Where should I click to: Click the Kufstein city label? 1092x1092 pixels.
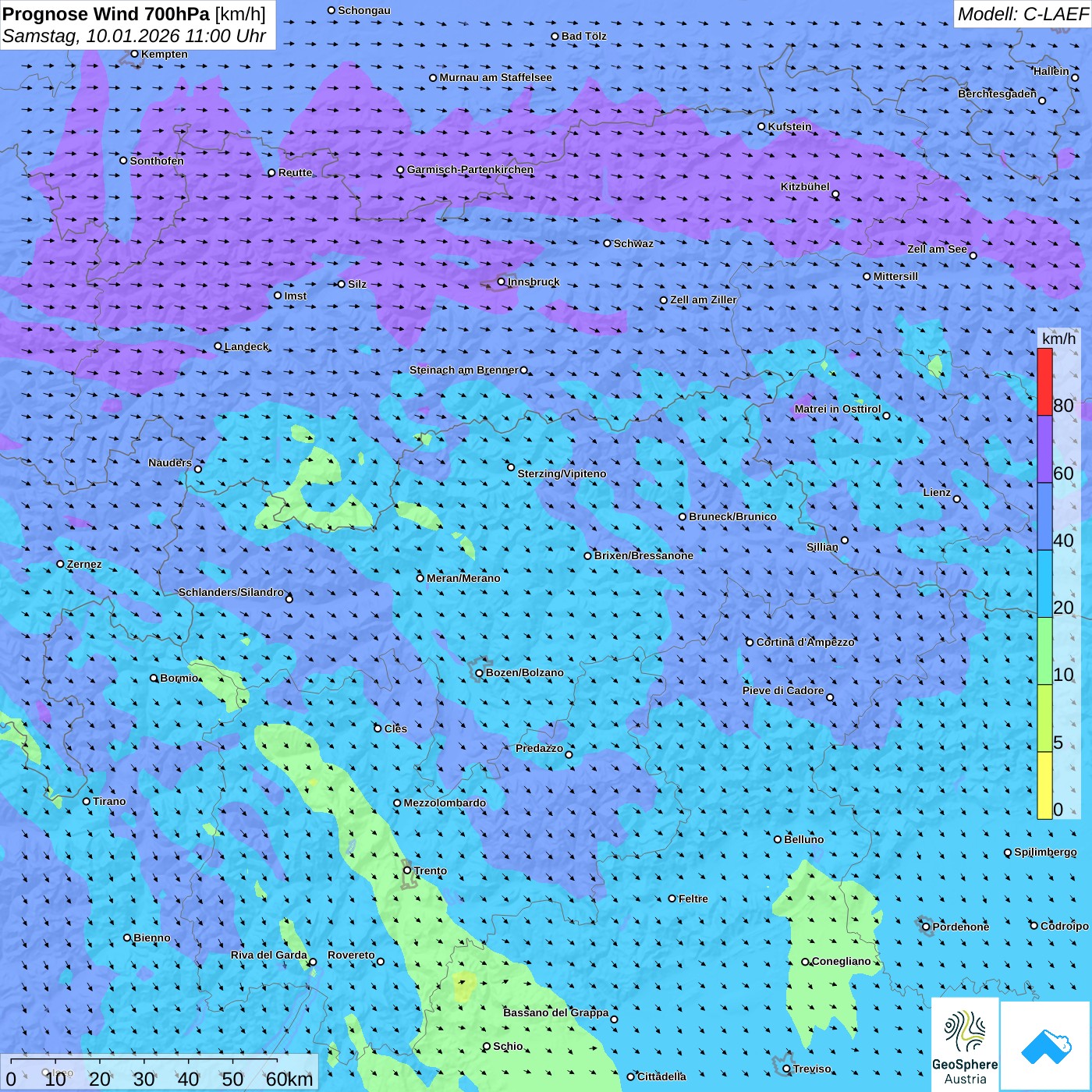789,126
